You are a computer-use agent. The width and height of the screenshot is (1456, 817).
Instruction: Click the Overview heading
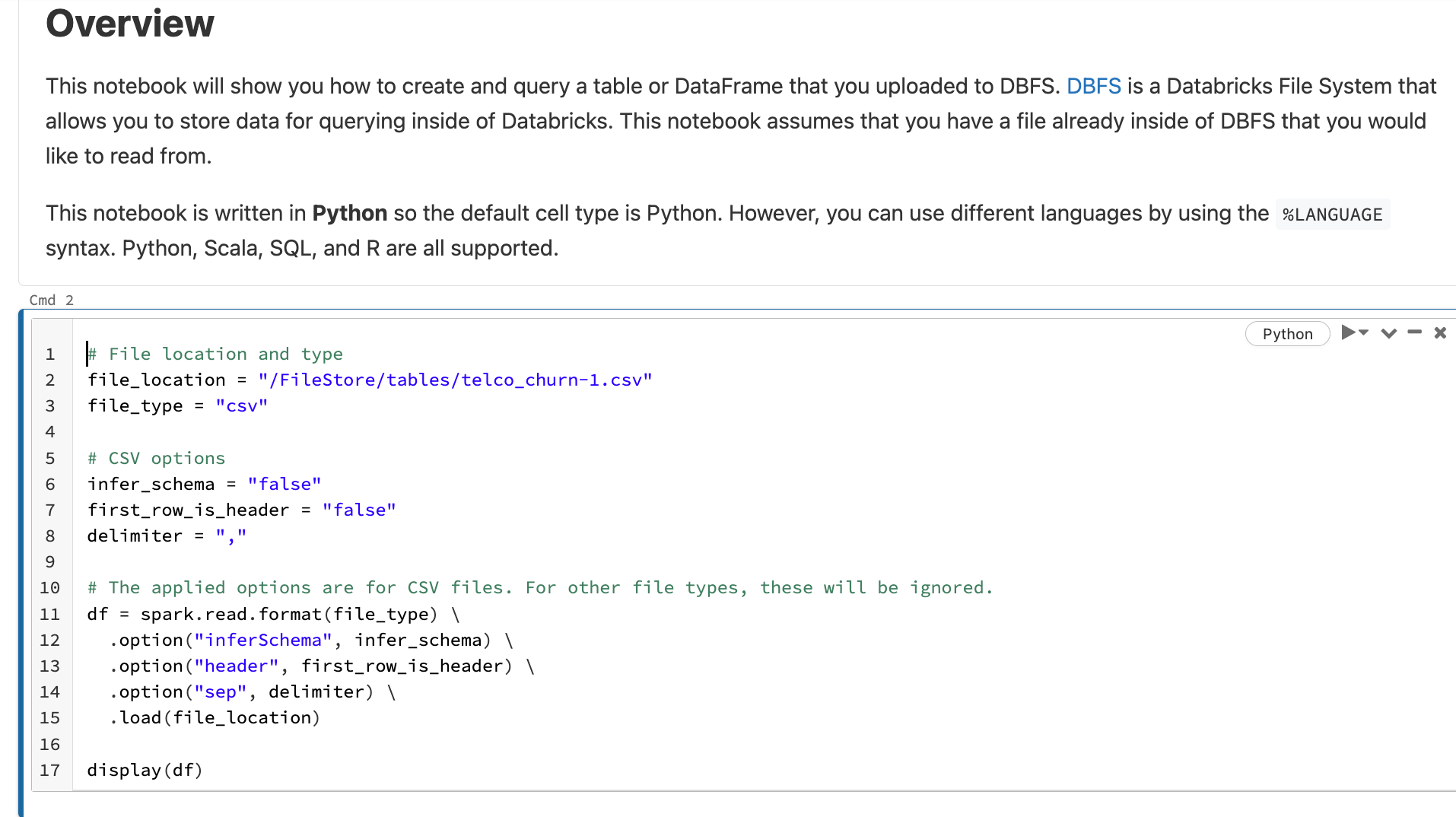pyautogui.click(x=130, y=23)
